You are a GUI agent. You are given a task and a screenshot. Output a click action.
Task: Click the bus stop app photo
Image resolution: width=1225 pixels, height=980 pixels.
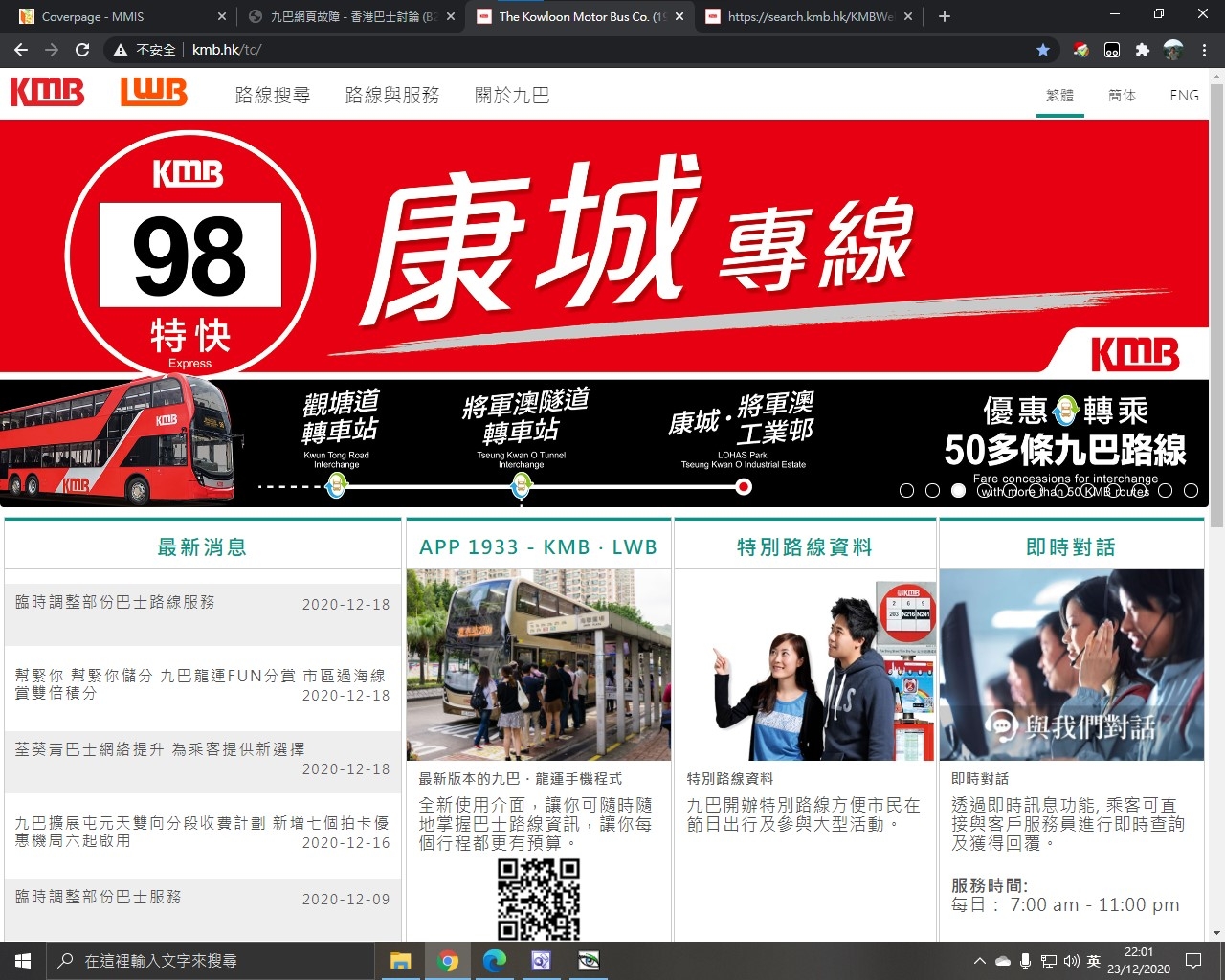tap(539, 665)
